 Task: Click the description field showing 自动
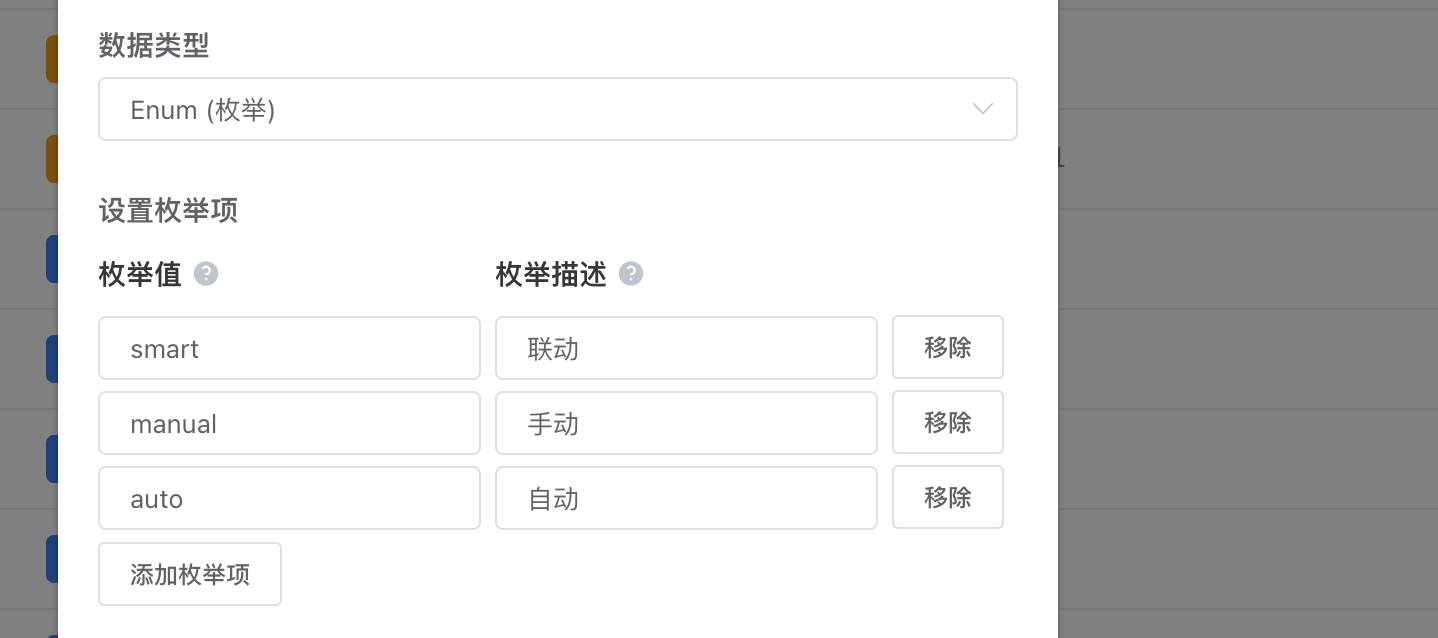[686, 498]
